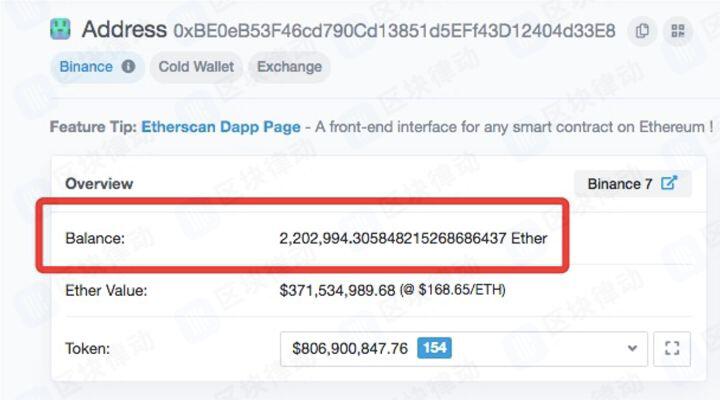The height and width of the screenshot is (400, 720).
Task: Expand token holdings to full view
Action: click(x=672, y=349)
